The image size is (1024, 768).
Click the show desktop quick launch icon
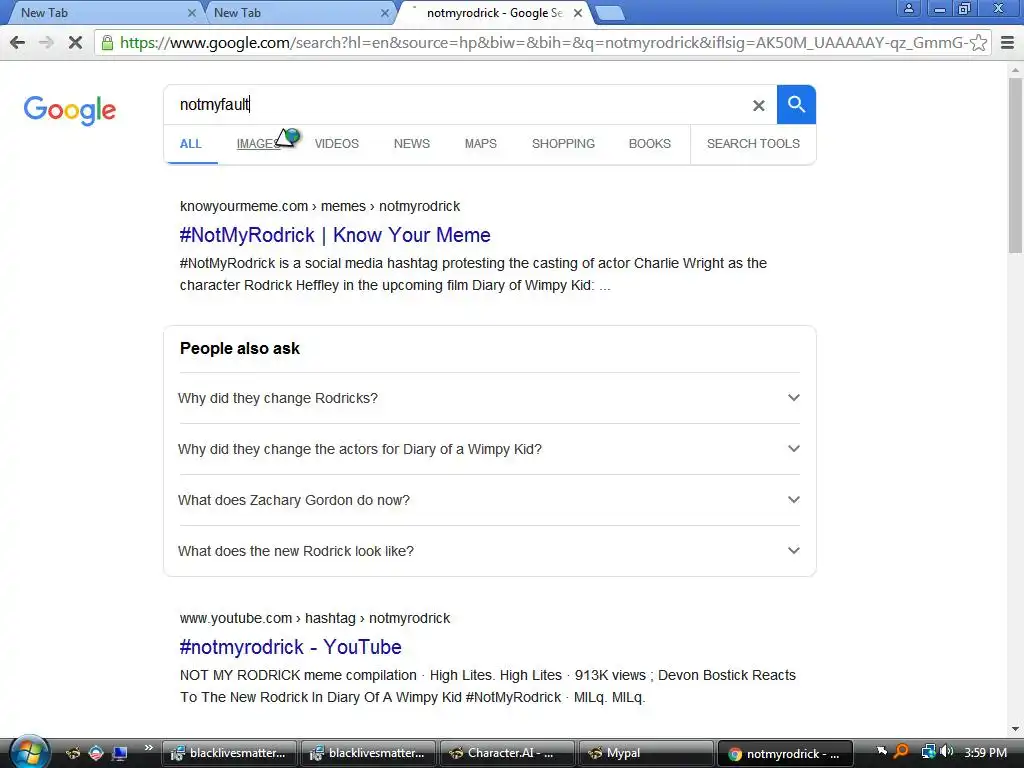120,753
